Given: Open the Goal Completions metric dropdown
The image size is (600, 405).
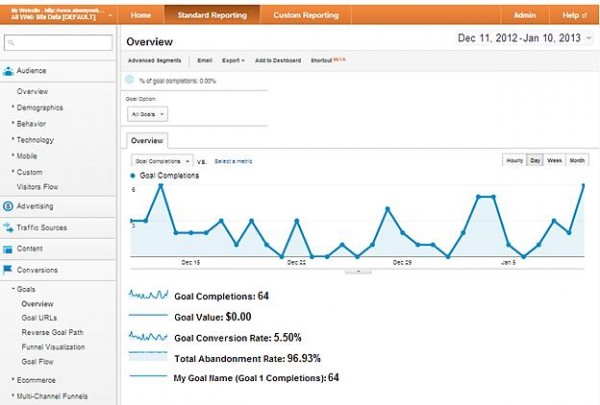Looking at the screenshot, I should tap(161, 160).
